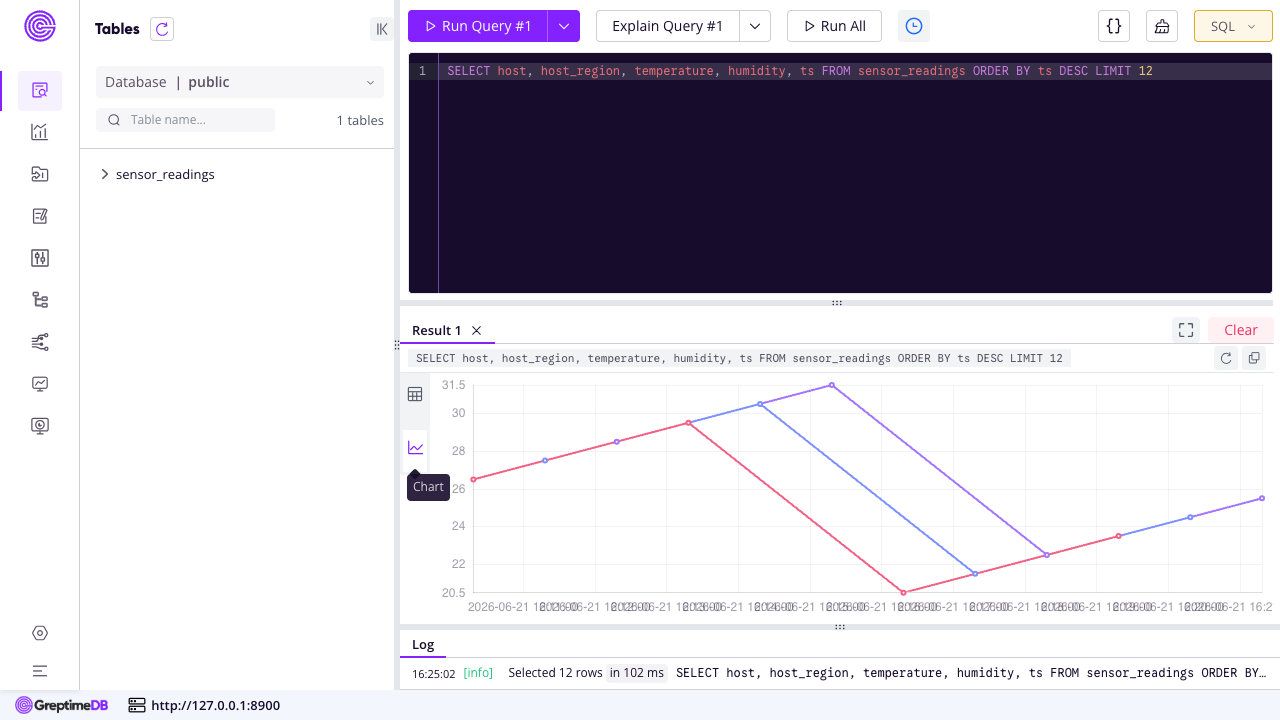Click the GreptimeDB spiral logo

(40, 26)
